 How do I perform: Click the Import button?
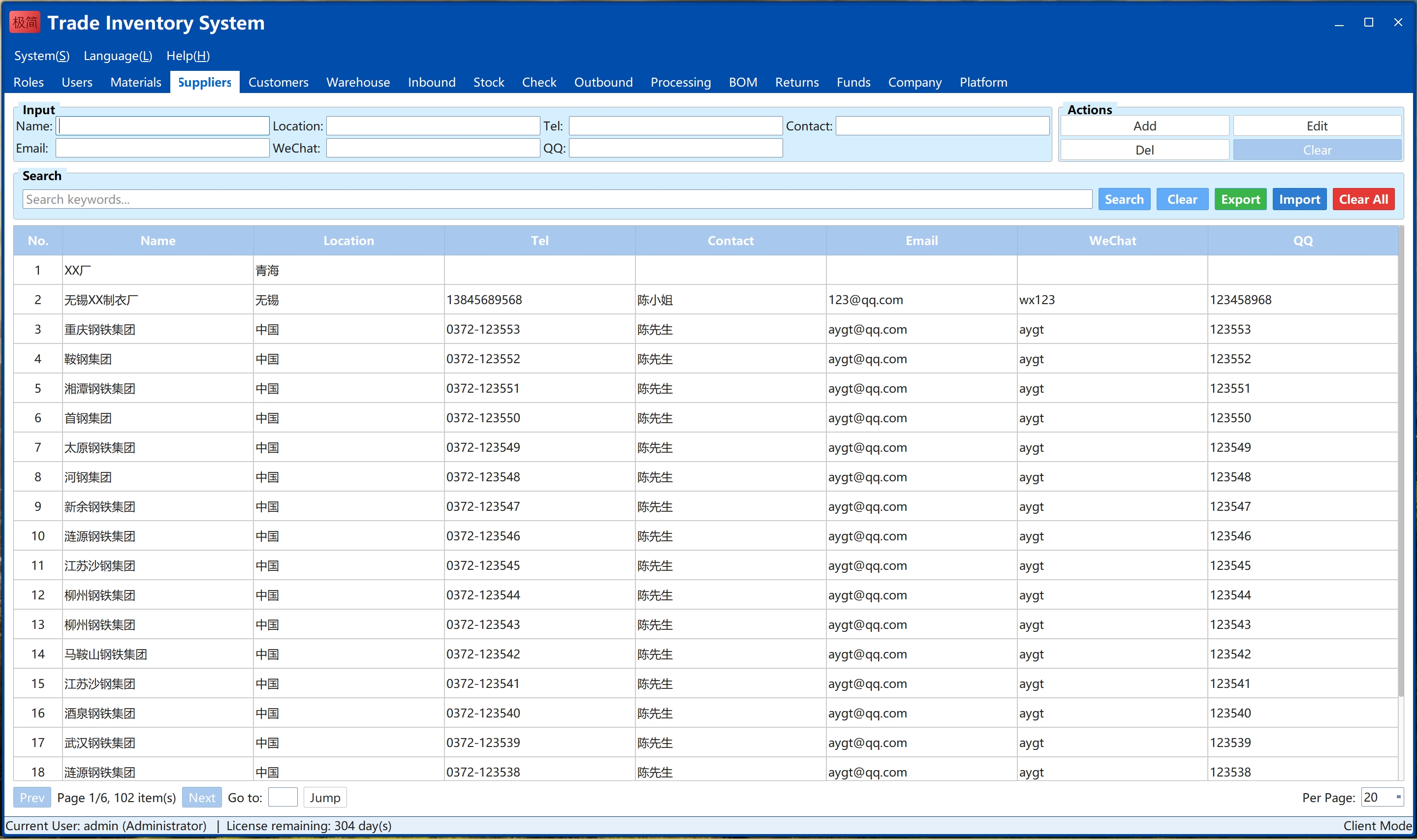coord(1299,199)
